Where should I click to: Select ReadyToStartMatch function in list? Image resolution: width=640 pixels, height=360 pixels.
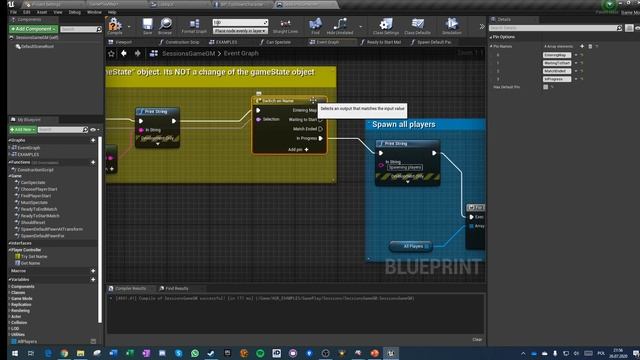40,216
